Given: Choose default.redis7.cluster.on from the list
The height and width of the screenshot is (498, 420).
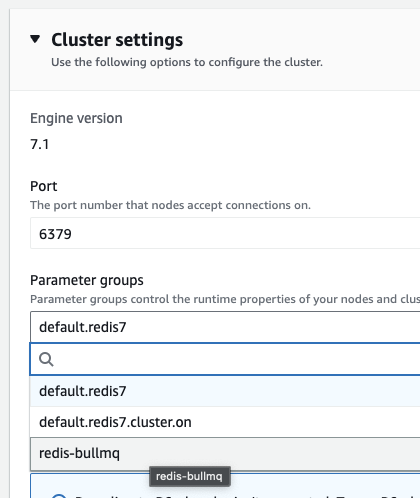Looking at the screenshot, I should click(x=225, y=422).
